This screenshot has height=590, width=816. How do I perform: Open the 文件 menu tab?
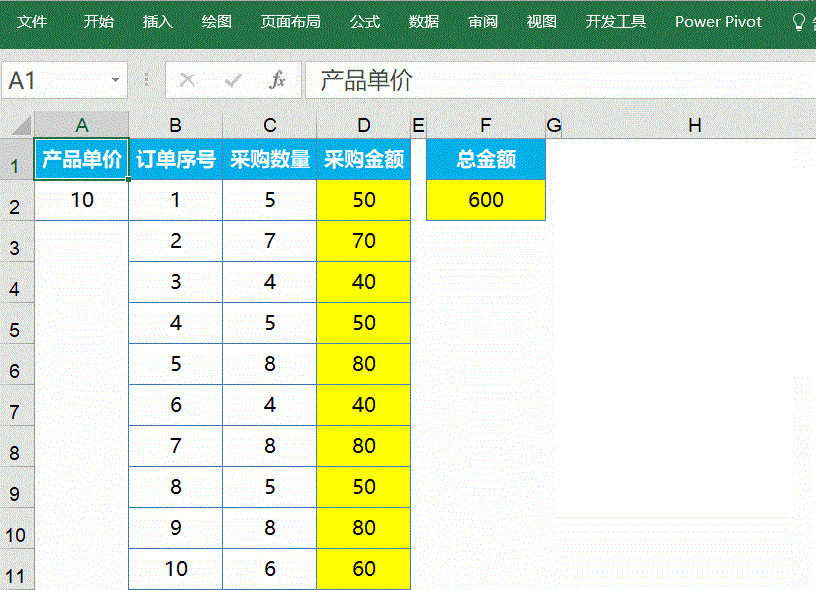point(32,21)
